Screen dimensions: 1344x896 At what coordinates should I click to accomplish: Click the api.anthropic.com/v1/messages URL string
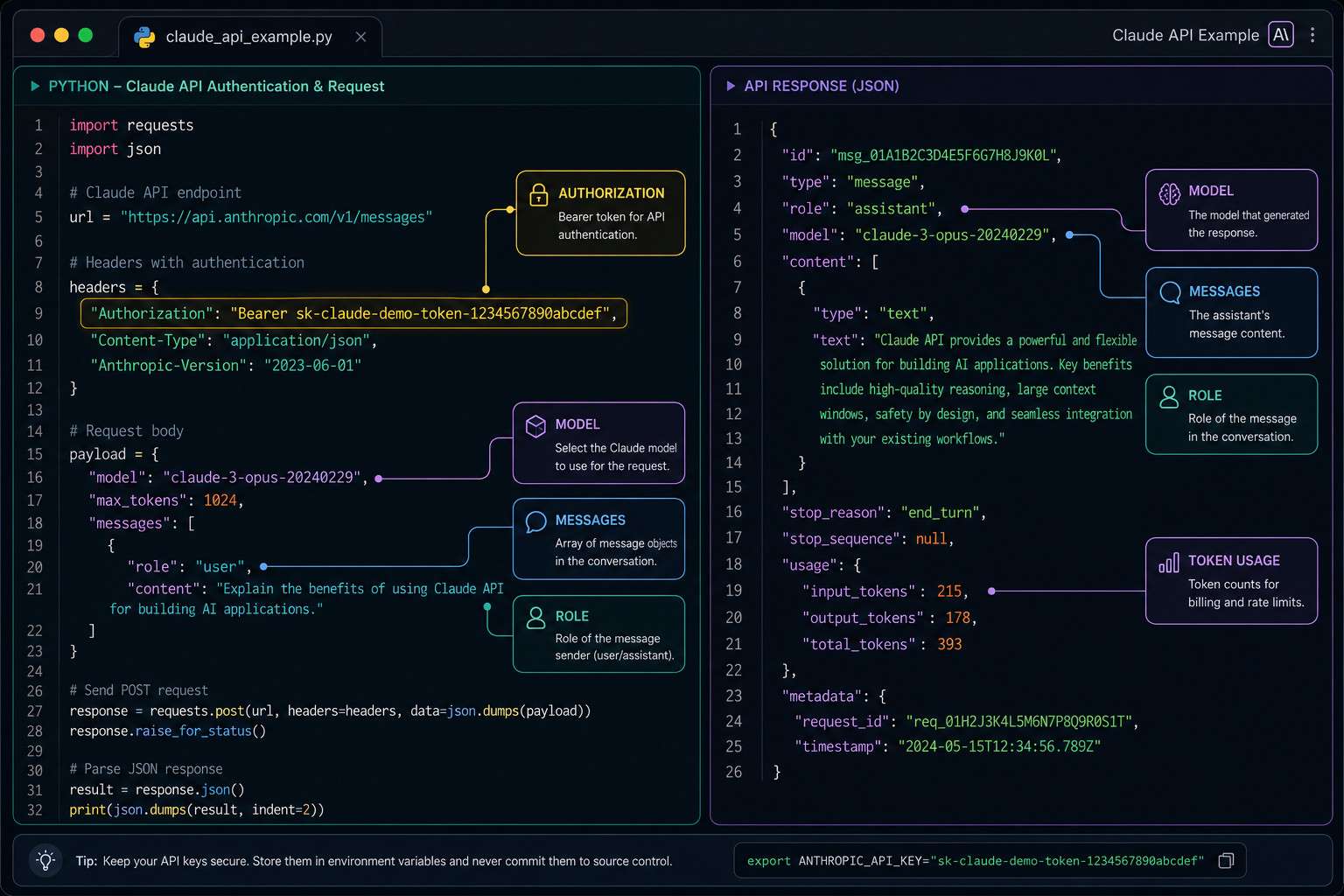coord(276,217)
